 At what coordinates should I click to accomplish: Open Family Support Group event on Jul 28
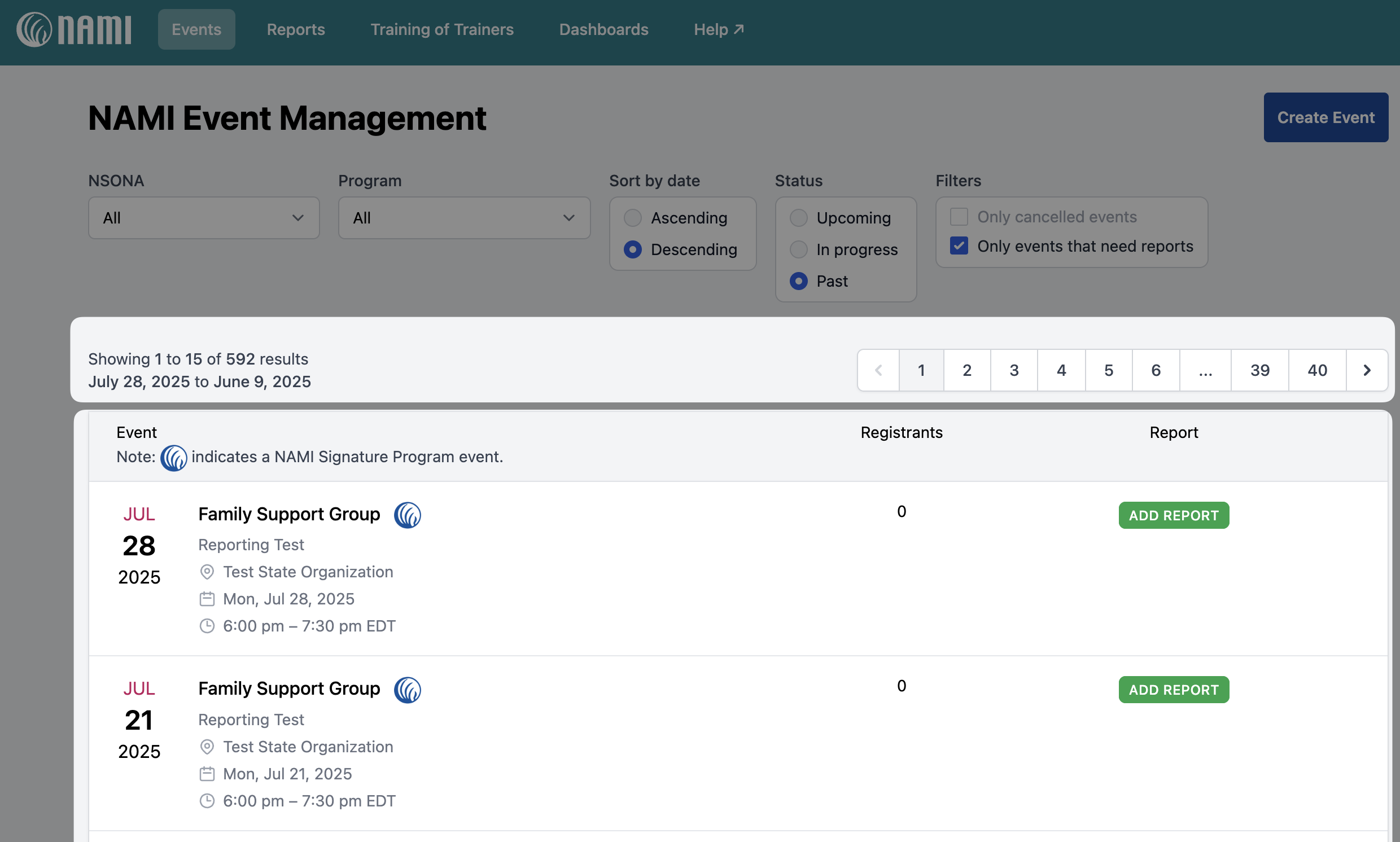(x=289, y=514)
